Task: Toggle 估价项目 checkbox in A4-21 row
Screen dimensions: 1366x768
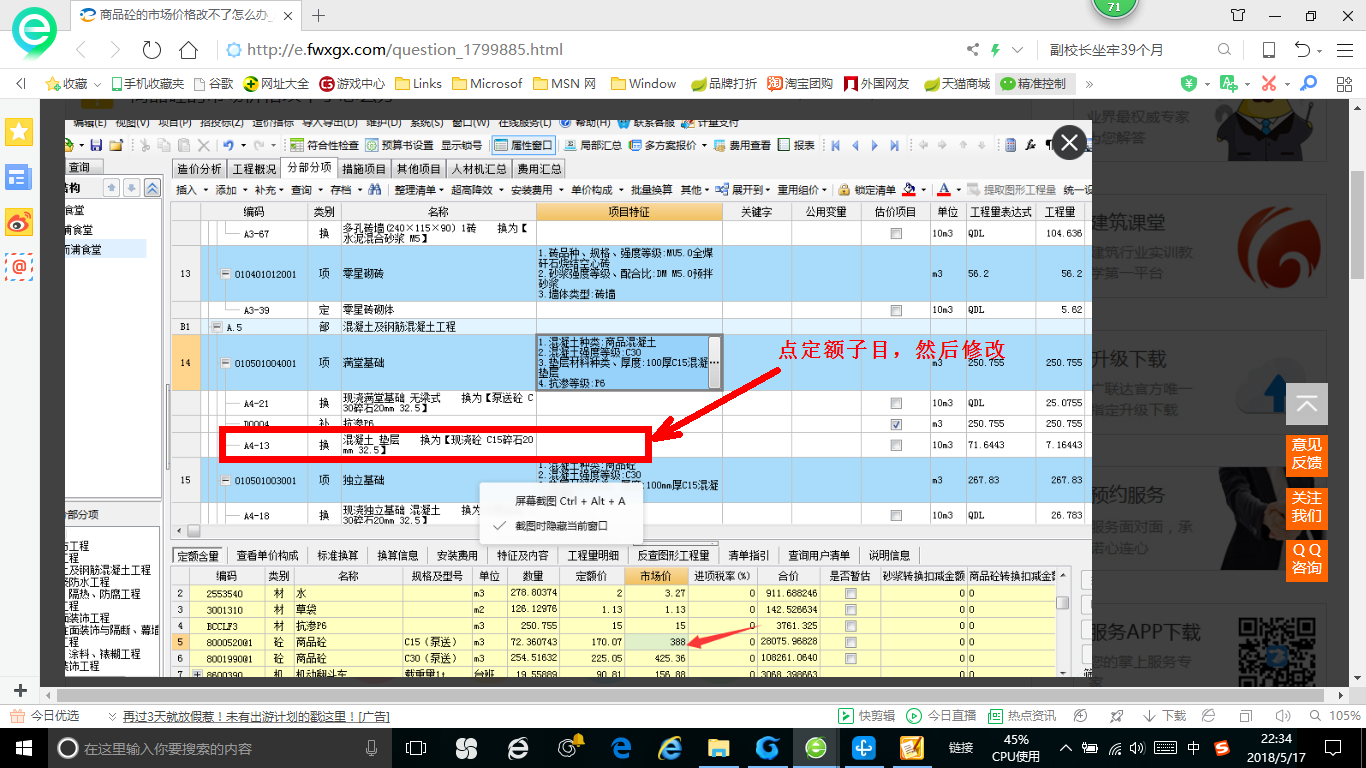Action: coord(896,402)
